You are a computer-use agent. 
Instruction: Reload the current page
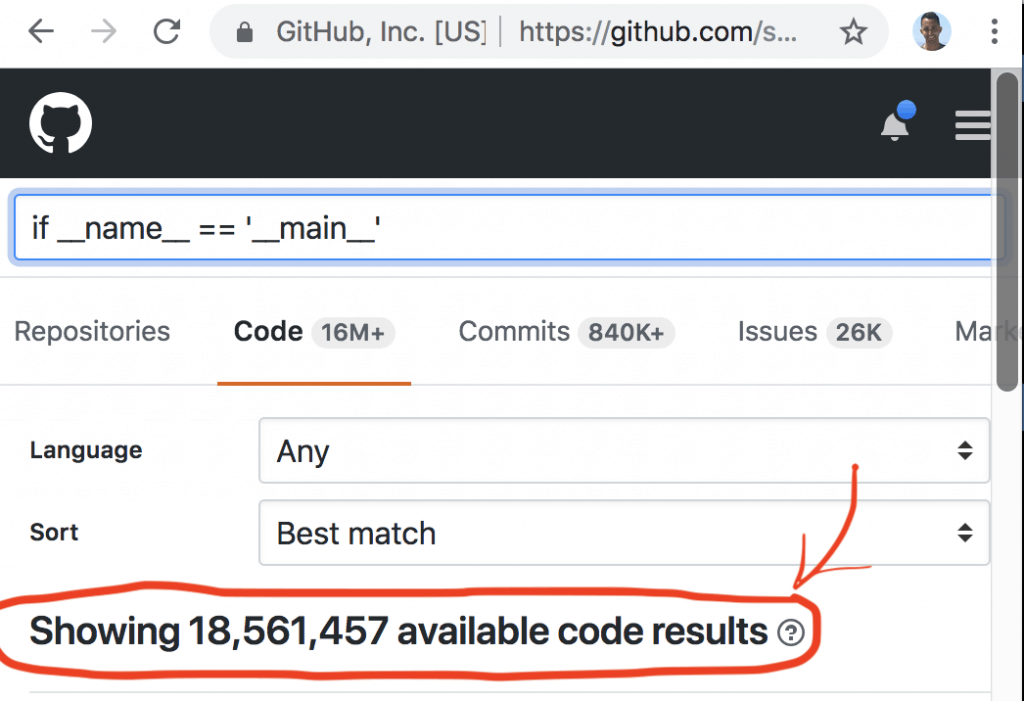pyautogui.click(x=166, y=32)
